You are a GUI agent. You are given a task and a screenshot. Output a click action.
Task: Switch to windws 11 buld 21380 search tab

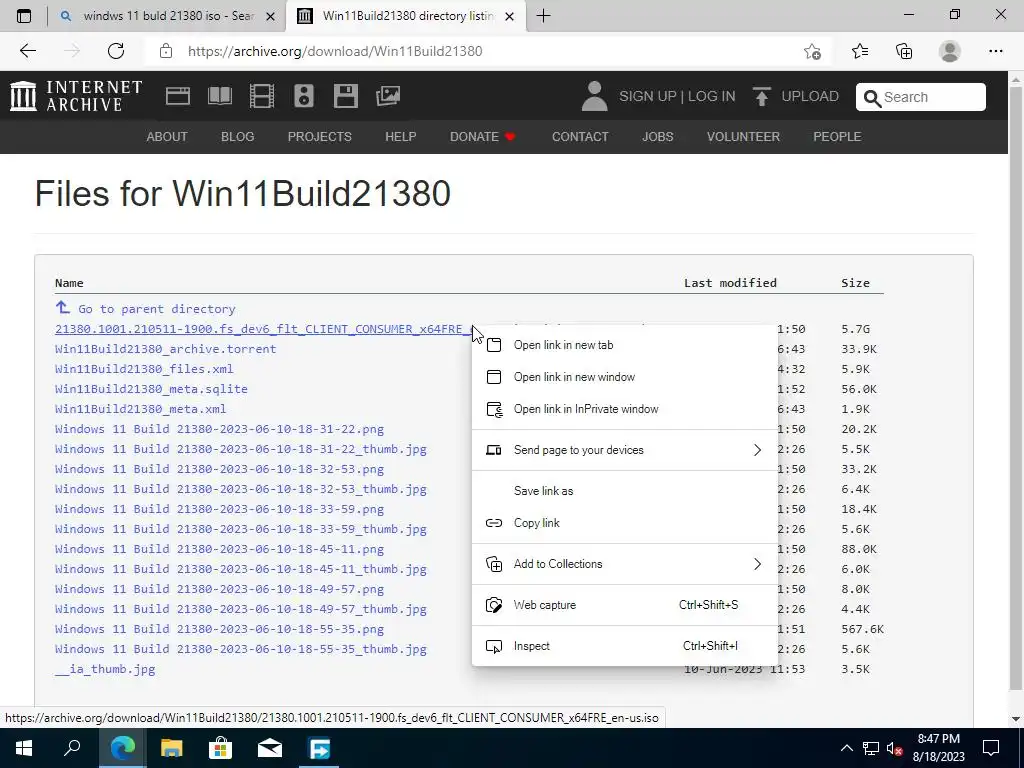point(167,16)
